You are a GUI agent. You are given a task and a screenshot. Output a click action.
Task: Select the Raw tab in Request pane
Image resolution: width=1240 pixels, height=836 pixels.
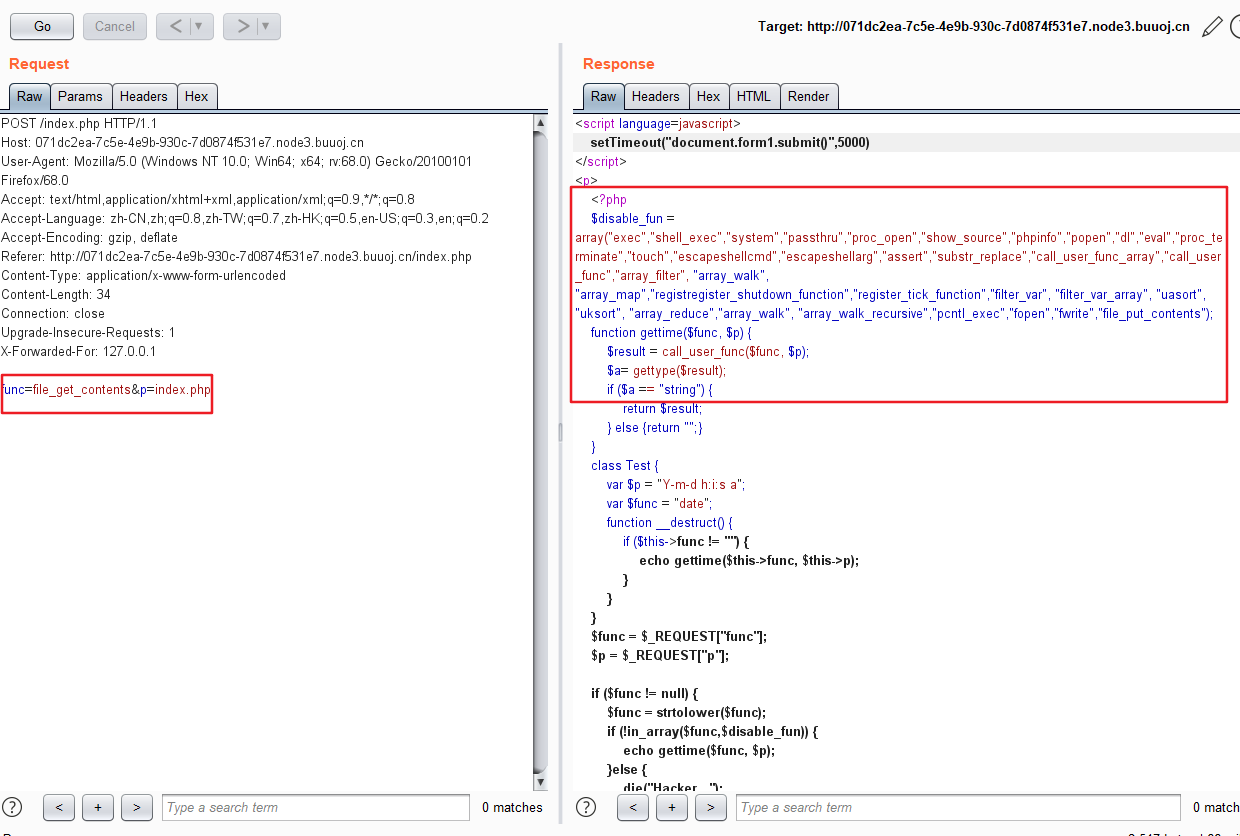(29, 97)
